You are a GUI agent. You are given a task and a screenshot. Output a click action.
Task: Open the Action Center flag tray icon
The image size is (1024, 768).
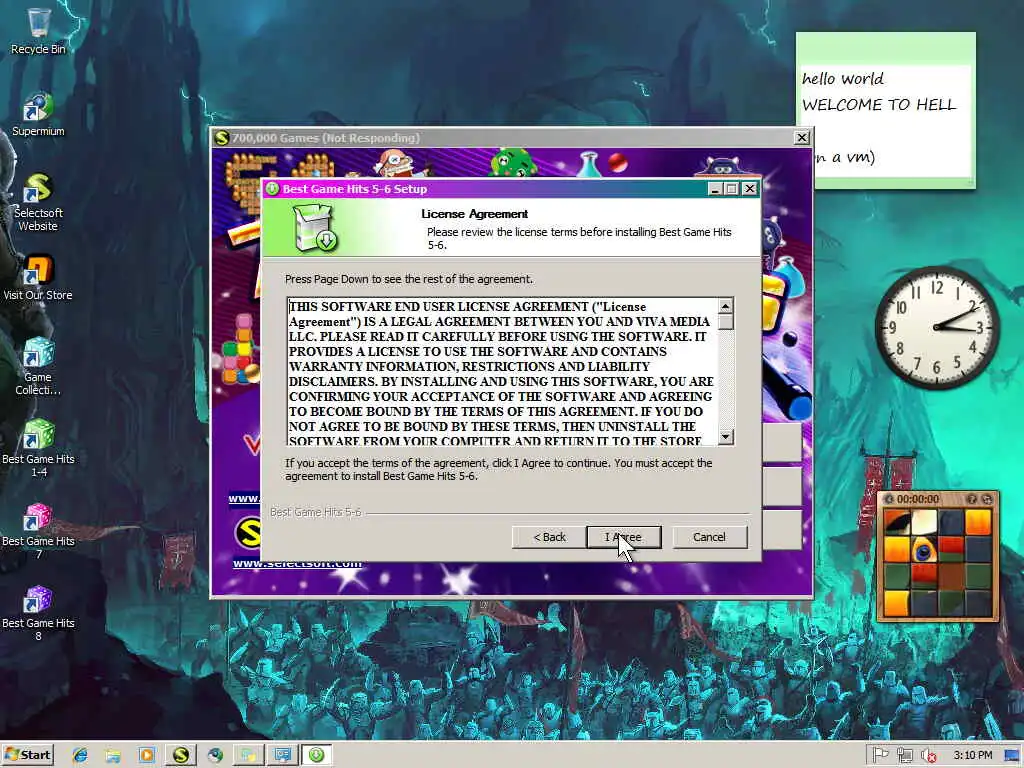pos(880,756)
